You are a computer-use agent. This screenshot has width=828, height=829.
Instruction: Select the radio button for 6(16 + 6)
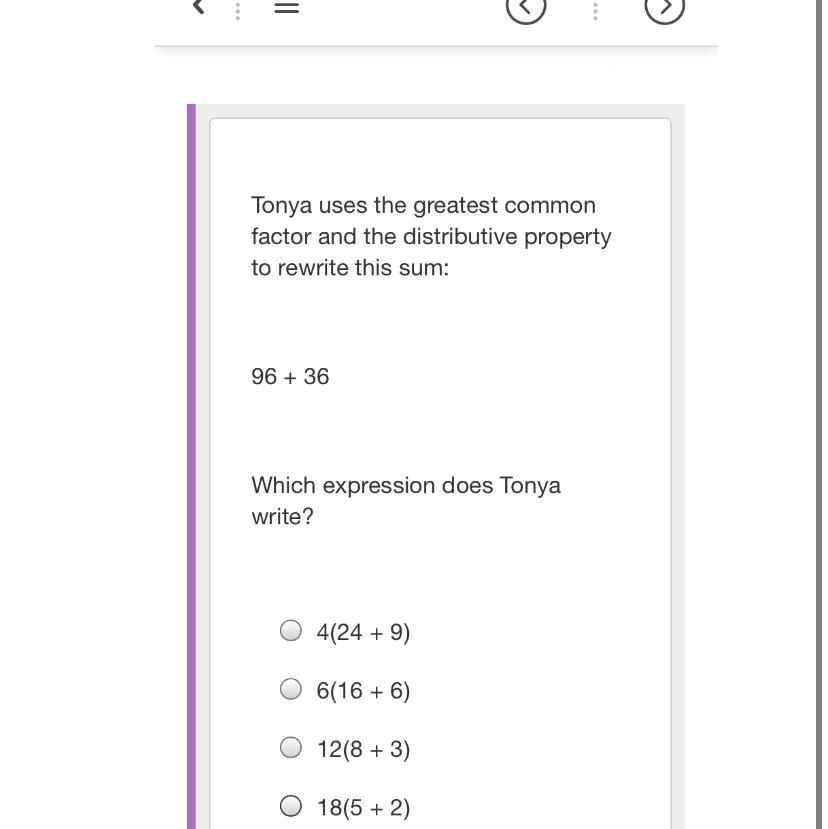click(291, 689)
